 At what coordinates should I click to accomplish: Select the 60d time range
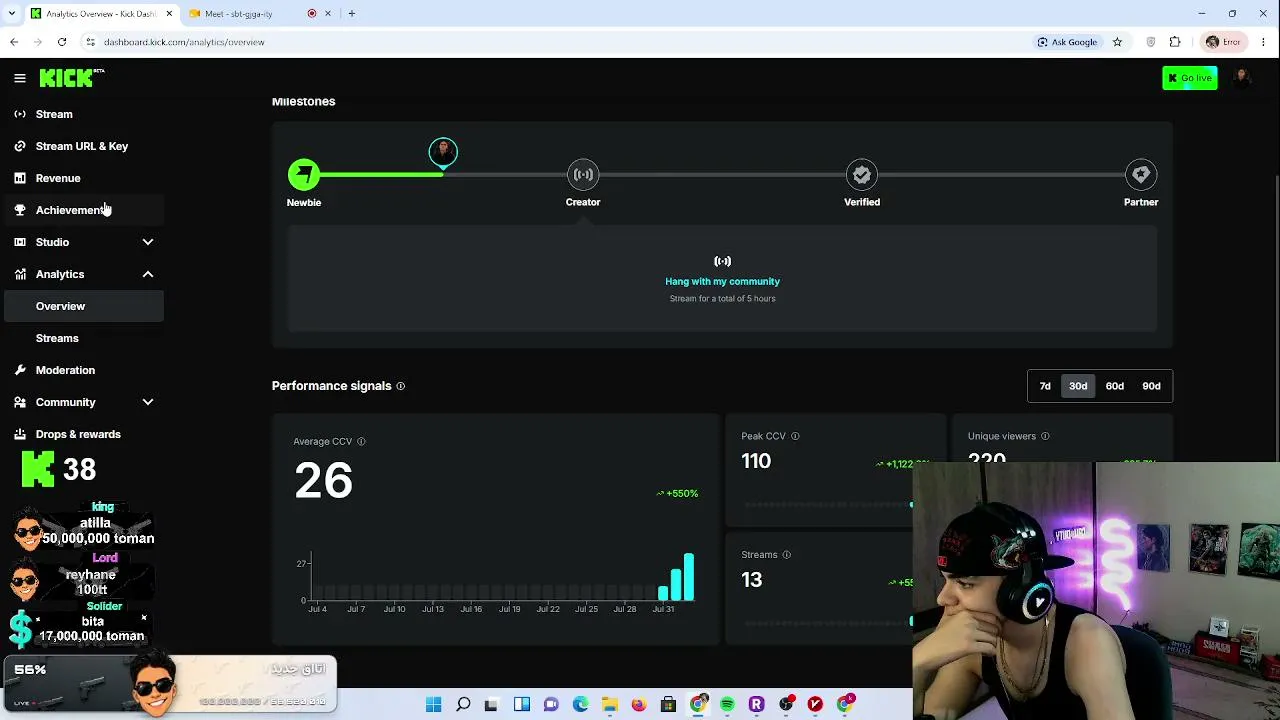(x=1115, y=386)
